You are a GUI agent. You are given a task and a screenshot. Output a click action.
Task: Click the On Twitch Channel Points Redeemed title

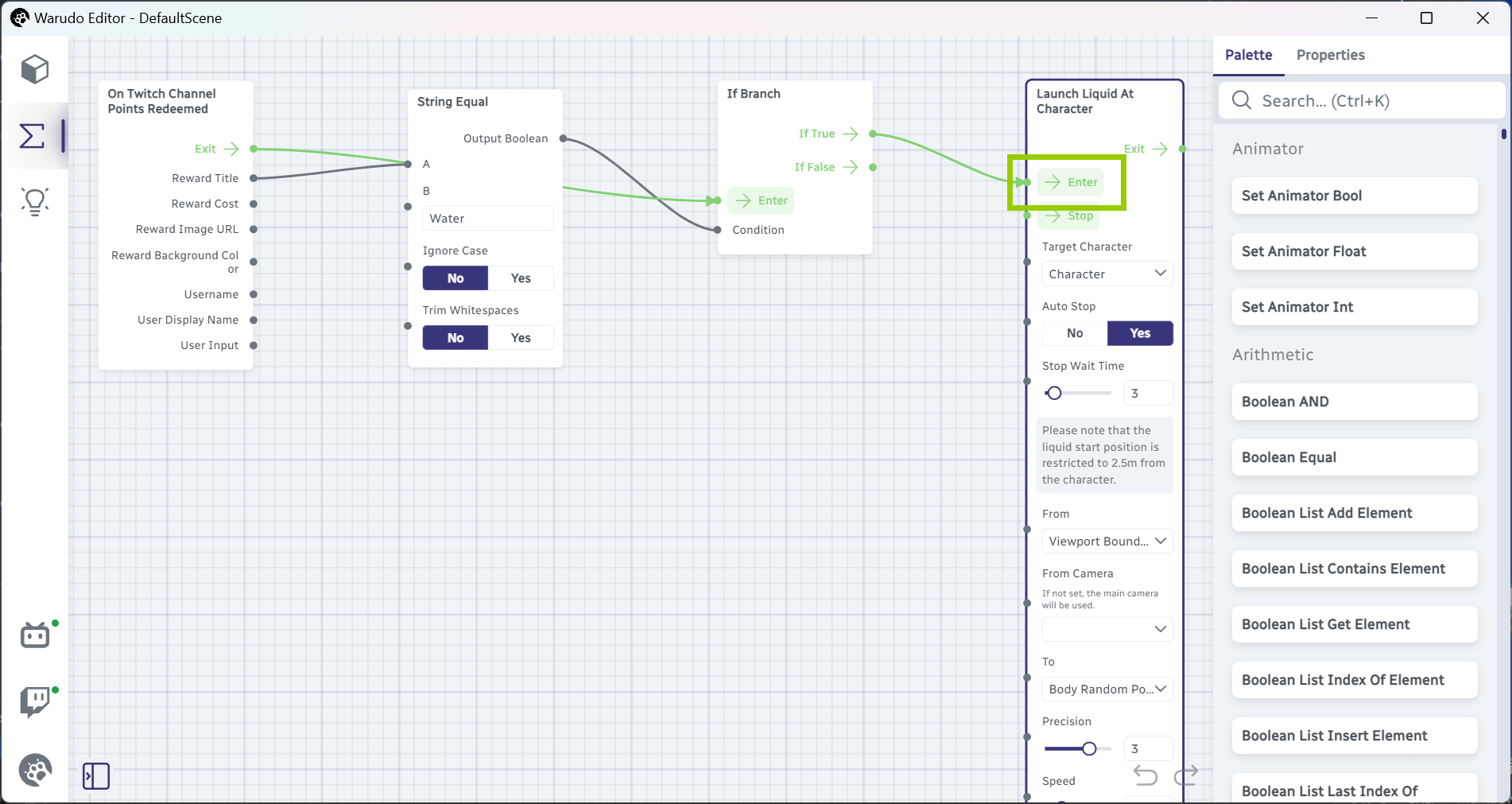click(x=162, y=101)
